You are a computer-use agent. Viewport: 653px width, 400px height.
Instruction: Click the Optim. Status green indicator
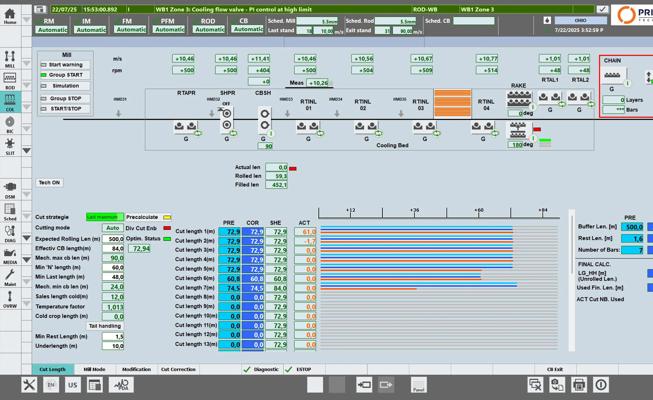coord(167,239)
